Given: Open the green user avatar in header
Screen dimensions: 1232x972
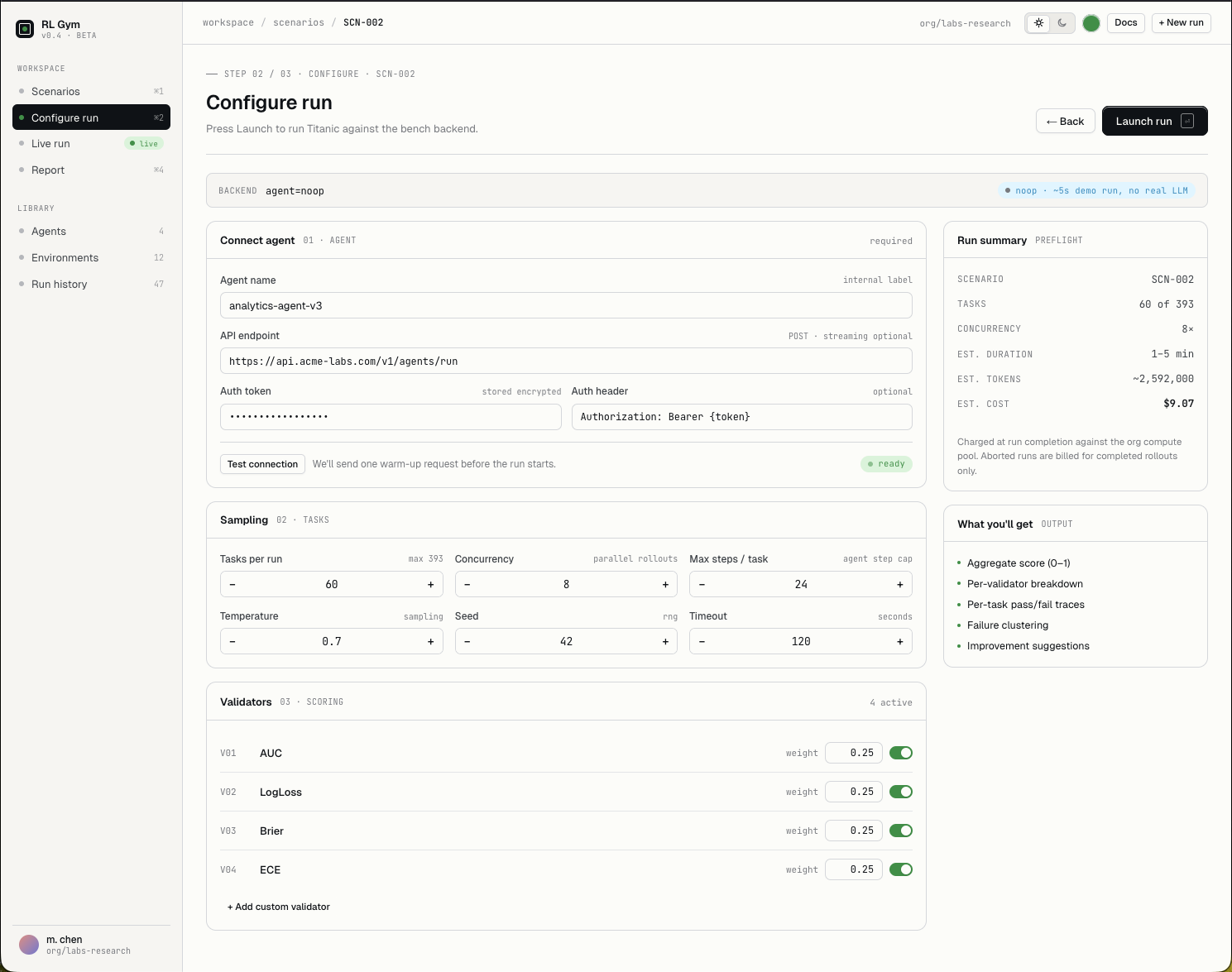Looking at the screenshot, I should pos(1091,23).
